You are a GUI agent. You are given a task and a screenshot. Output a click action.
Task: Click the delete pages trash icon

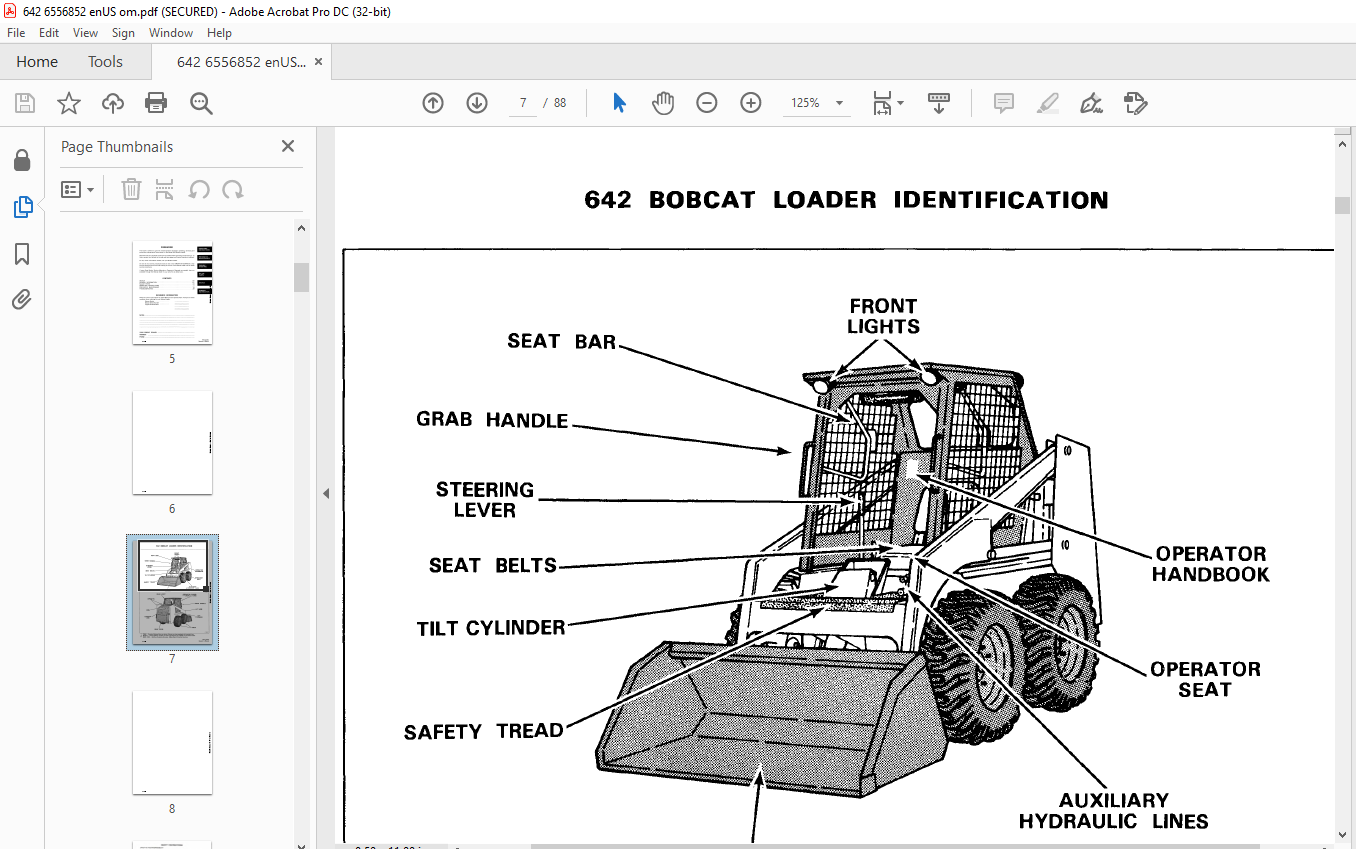point(131,189)
